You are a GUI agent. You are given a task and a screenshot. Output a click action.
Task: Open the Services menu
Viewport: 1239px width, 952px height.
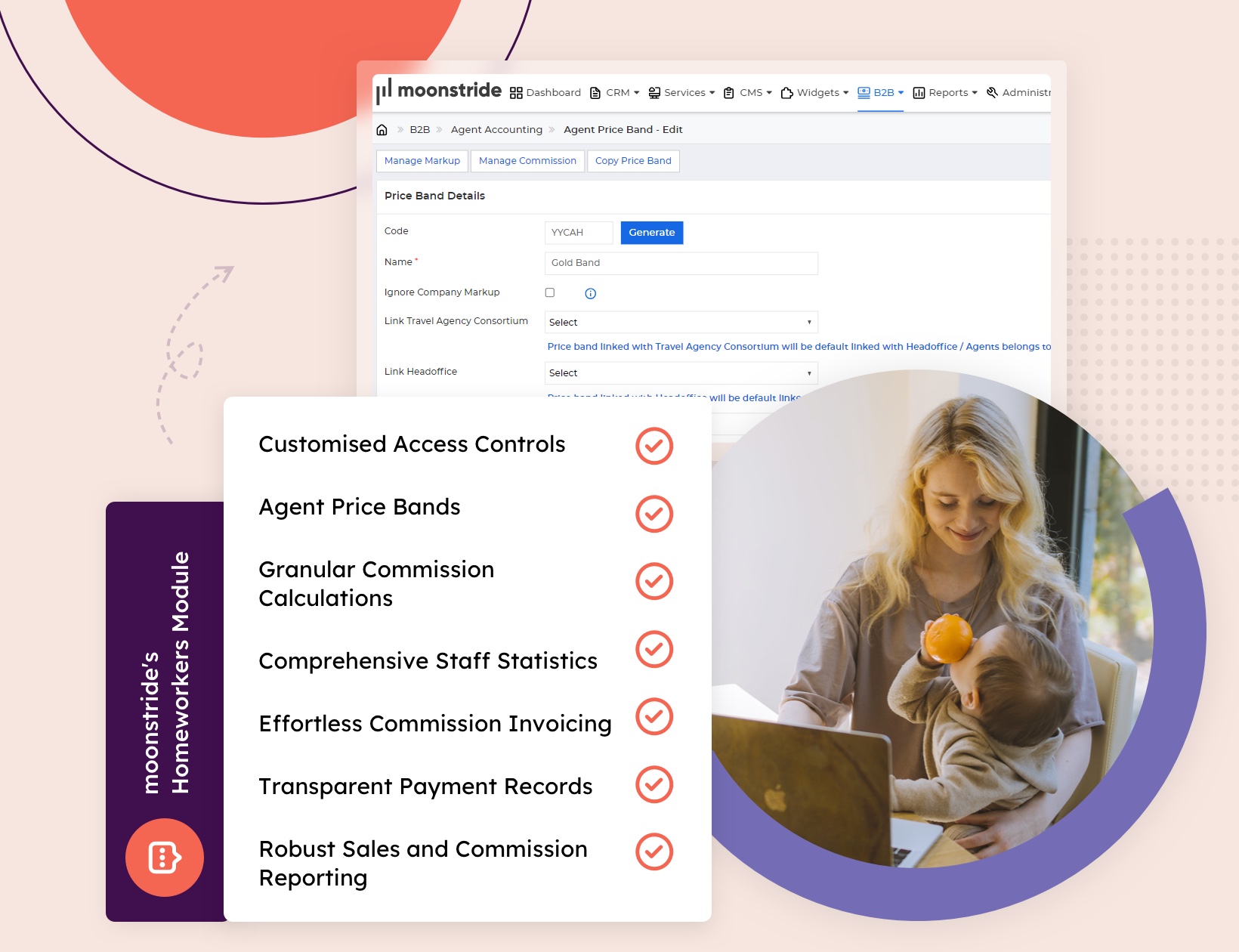pyautogui.click(x=681, y=93)
